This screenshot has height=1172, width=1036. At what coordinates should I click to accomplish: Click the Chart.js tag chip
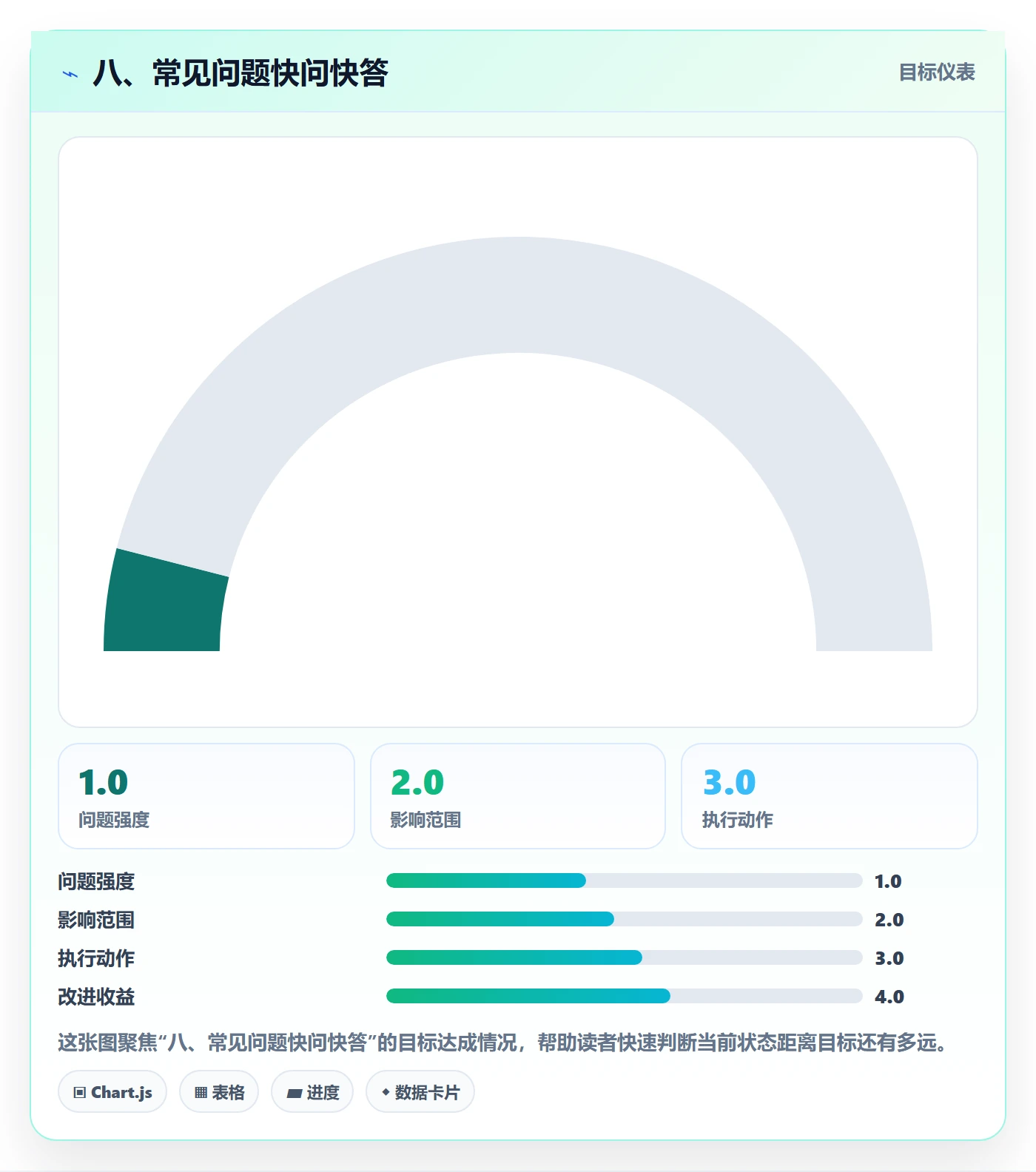point(112,1092)
